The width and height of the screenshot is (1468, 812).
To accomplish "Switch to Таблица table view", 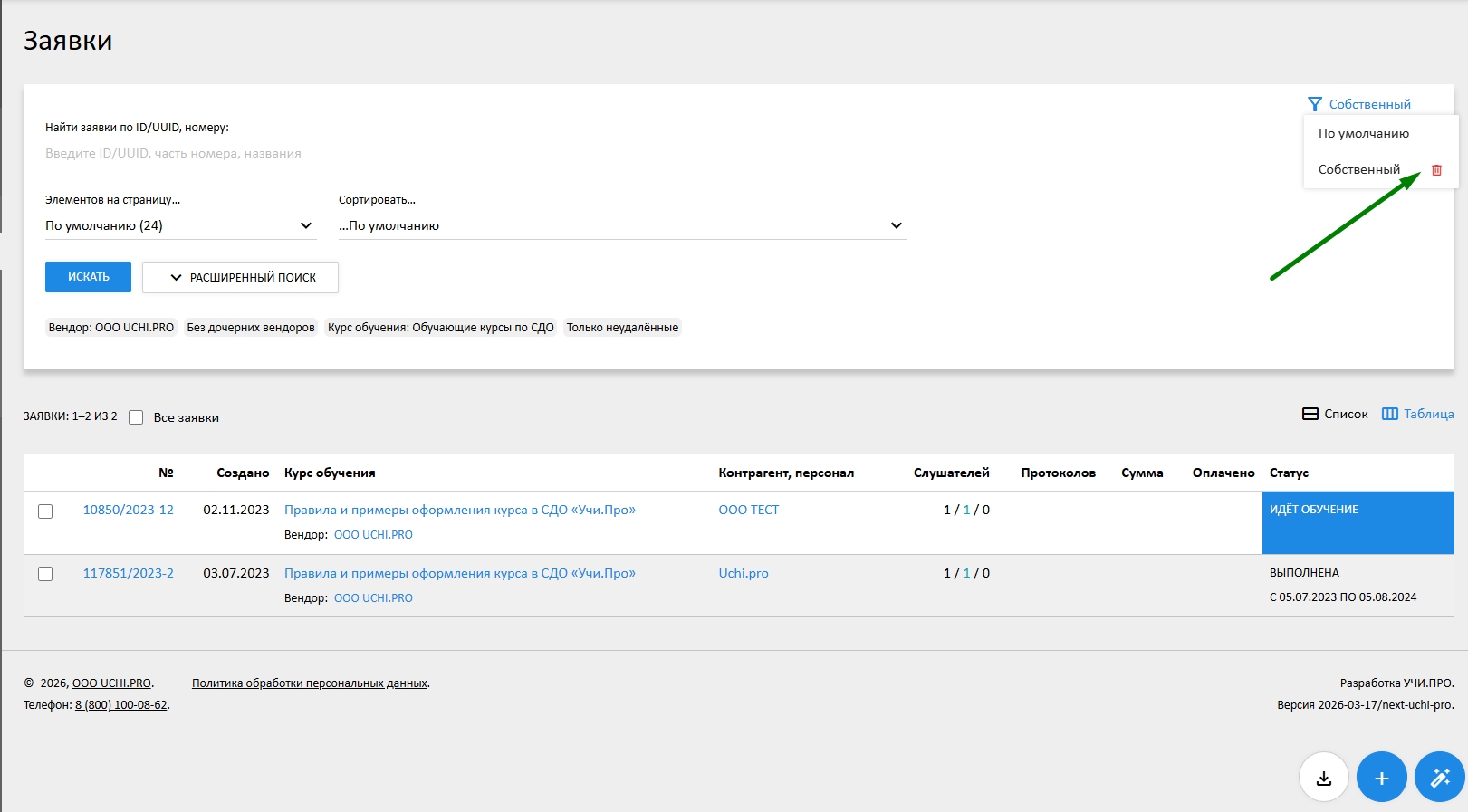I will 1417,414.
